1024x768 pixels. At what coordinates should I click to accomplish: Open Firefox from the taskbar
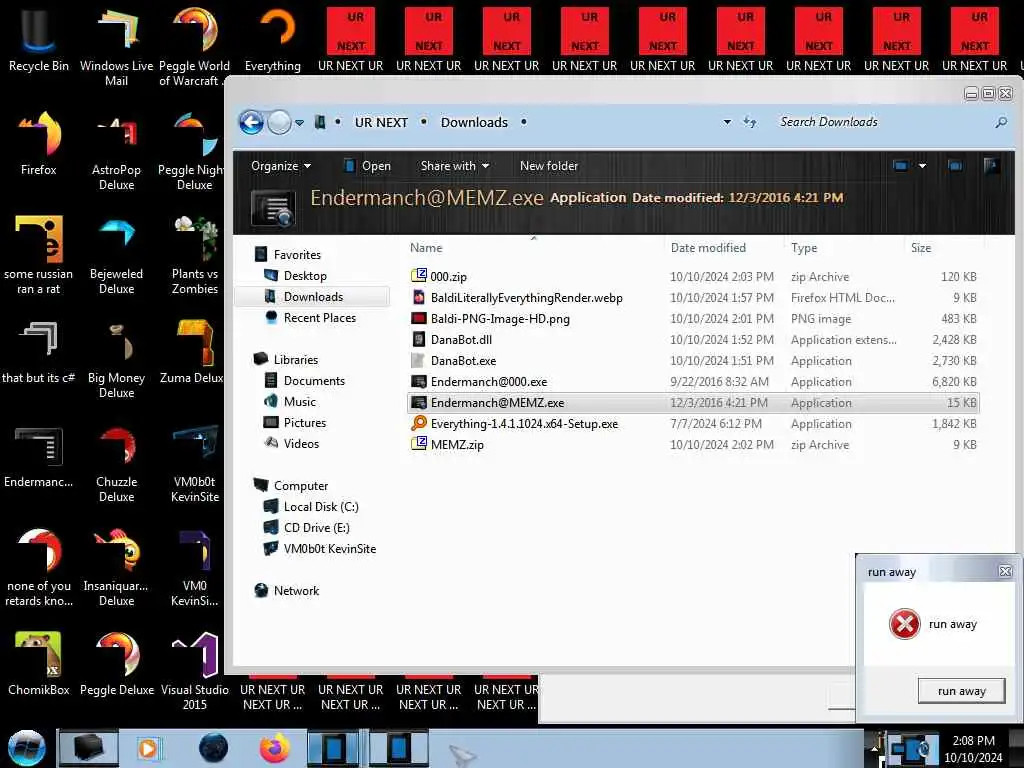274,748
